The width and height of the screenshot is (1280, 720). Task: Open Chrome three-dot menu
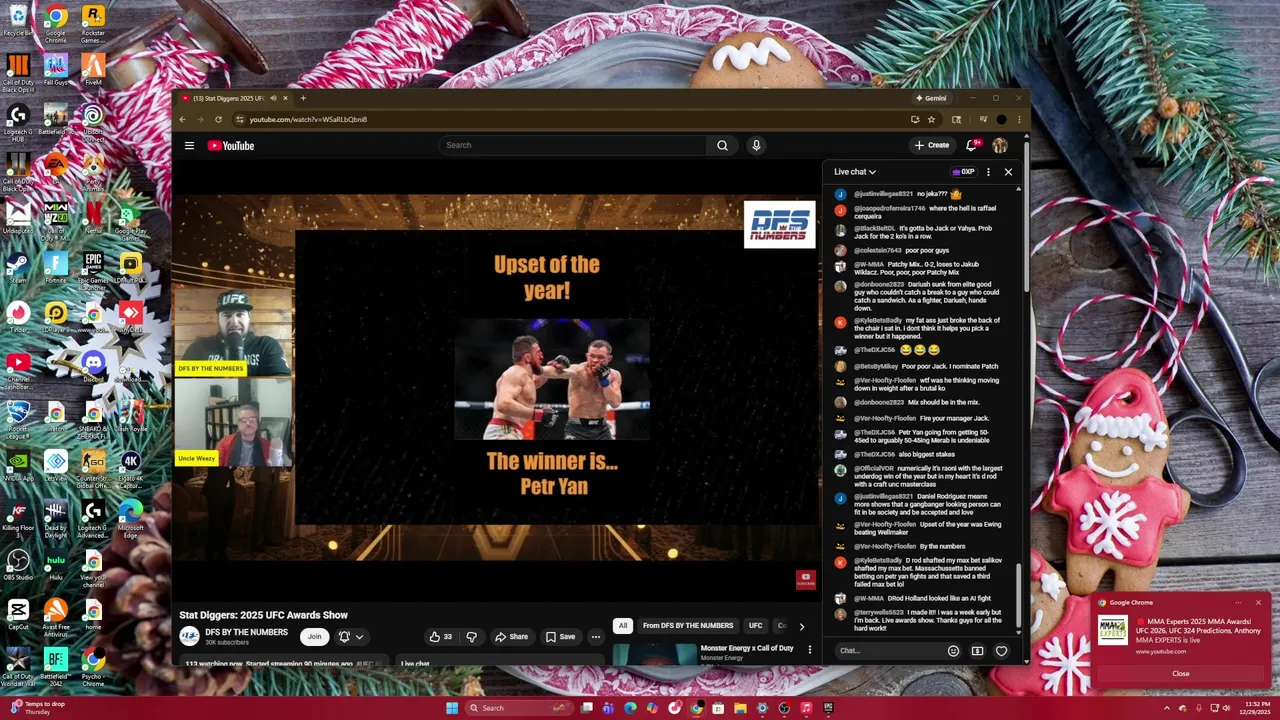pos(1018,119)
